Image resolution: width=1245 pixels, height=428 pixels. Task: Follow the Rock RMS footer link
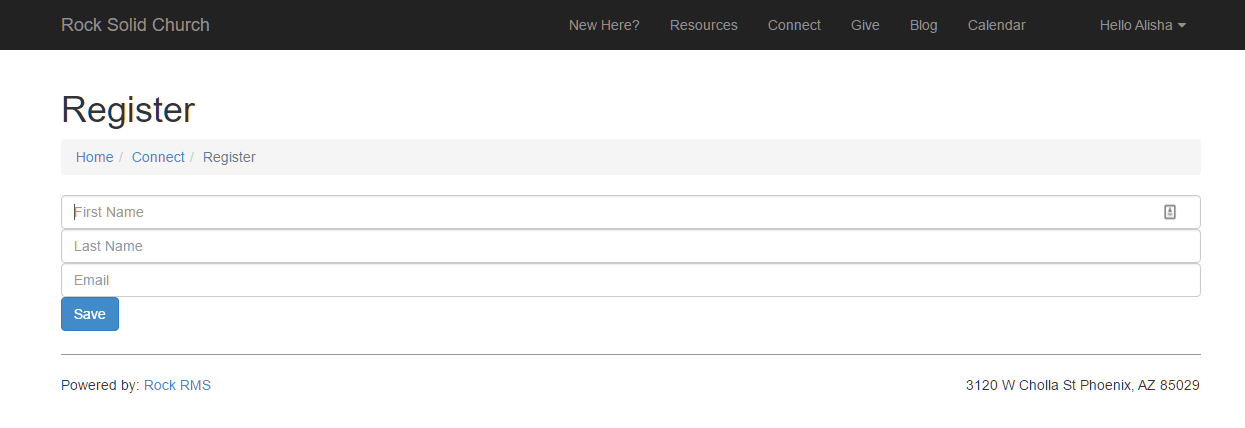pyautogui.click(x=177, y=385)
